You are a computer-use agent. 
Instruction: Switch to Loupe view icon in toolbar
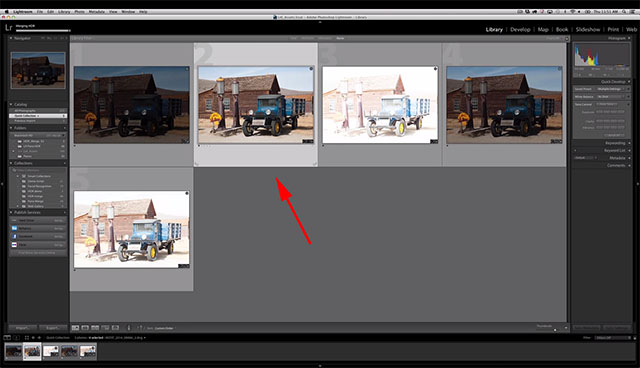(85, 328)
